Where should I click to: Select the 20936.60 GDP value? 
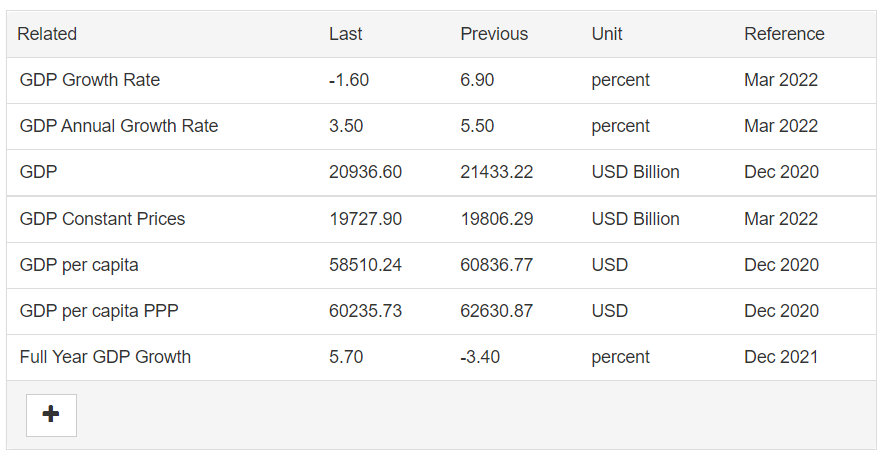click(365, 172)
